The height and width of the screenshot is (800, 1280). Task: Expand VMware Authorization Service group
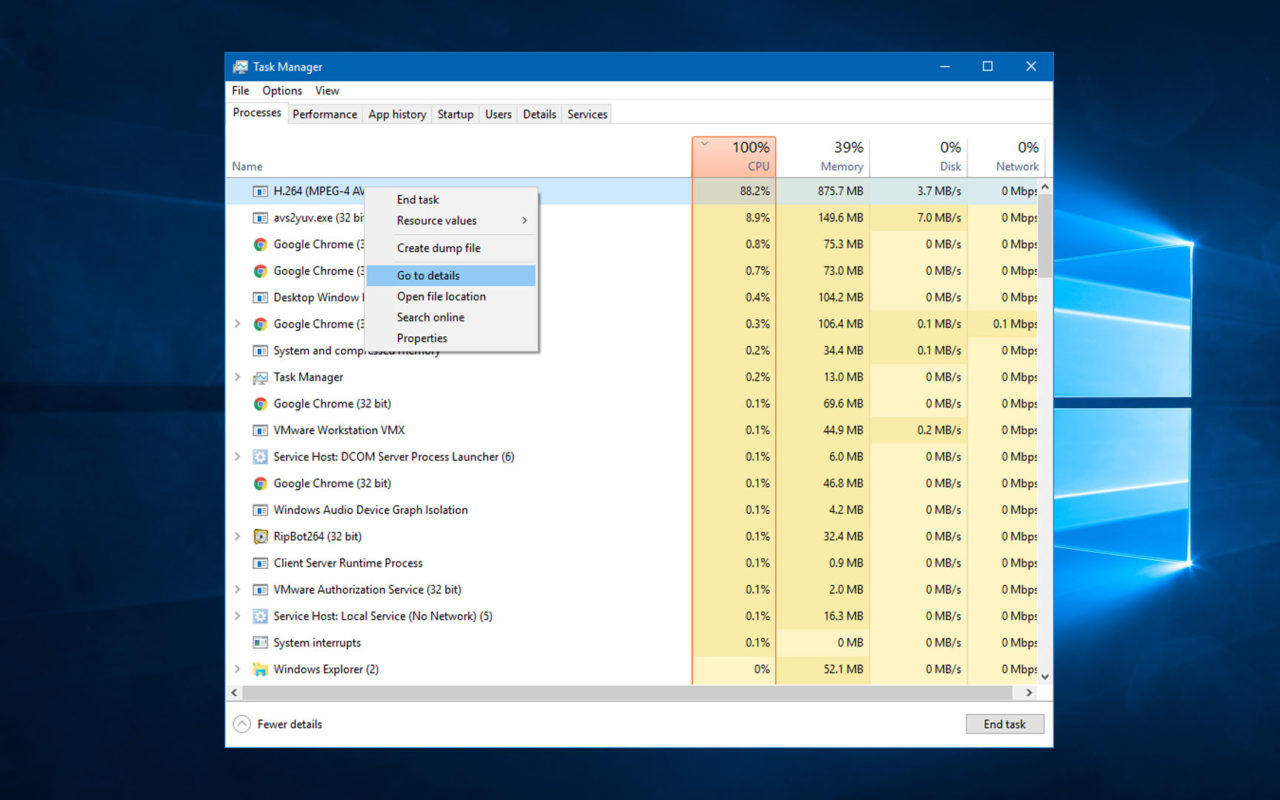tap(237, 590)
